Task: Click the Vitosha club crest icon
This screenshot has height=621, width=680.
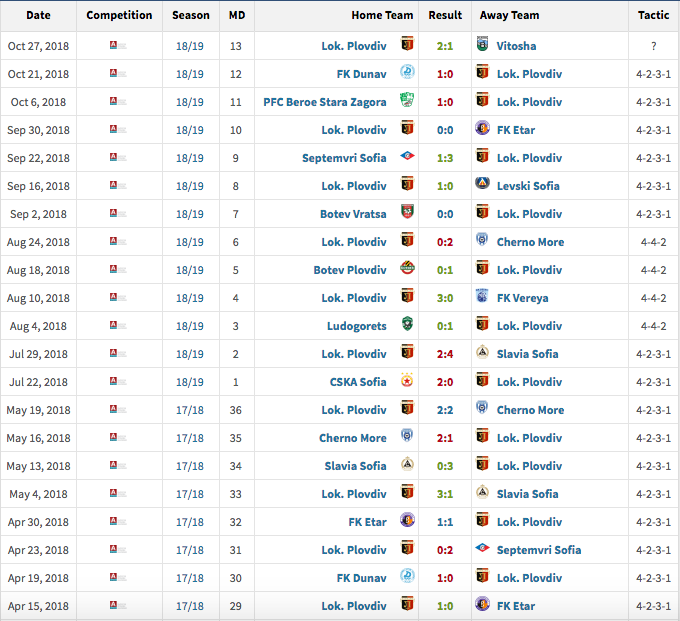Action: click(482, 46)
